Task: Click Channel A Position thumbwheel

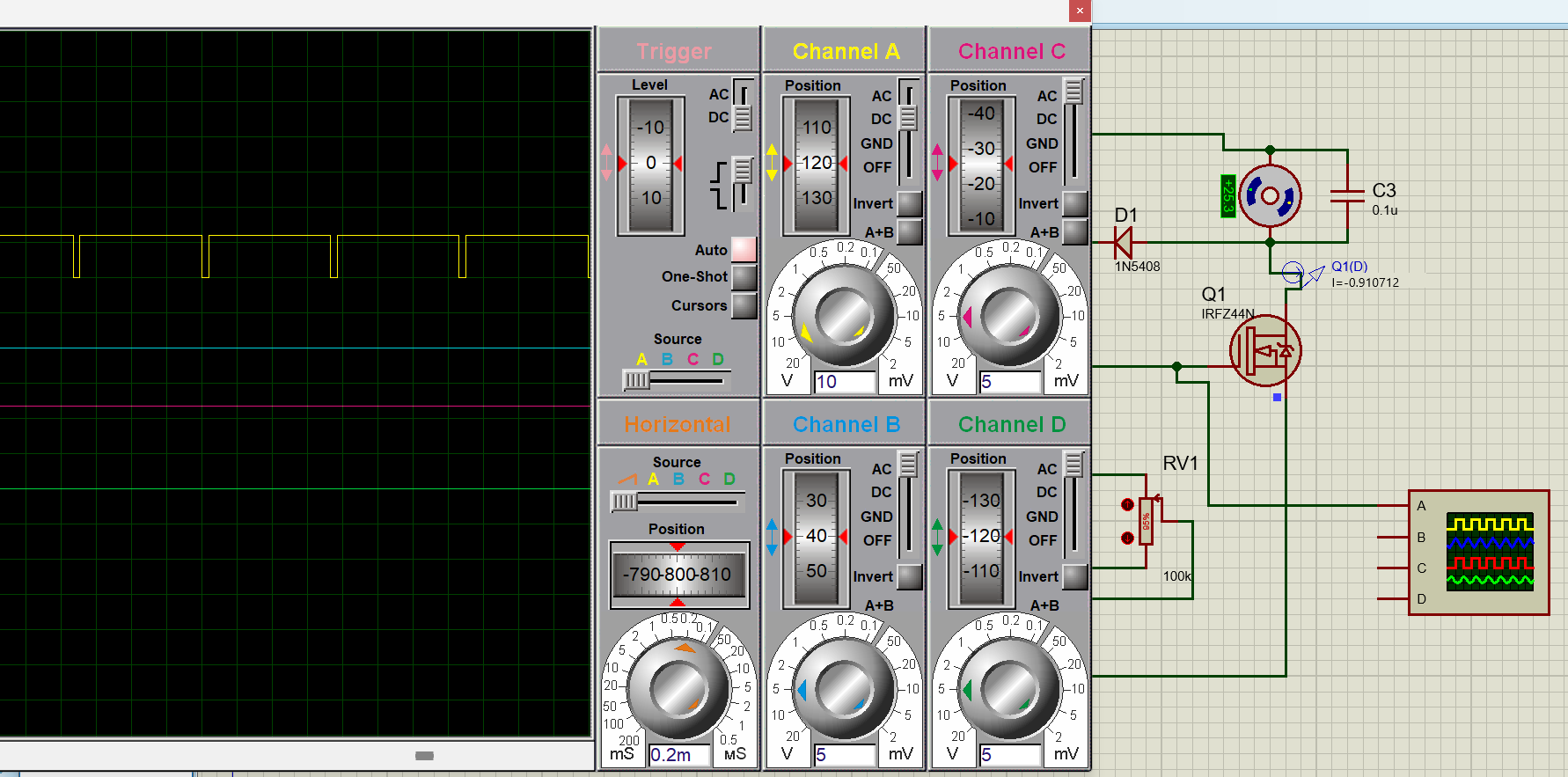Action: (816, 165)
